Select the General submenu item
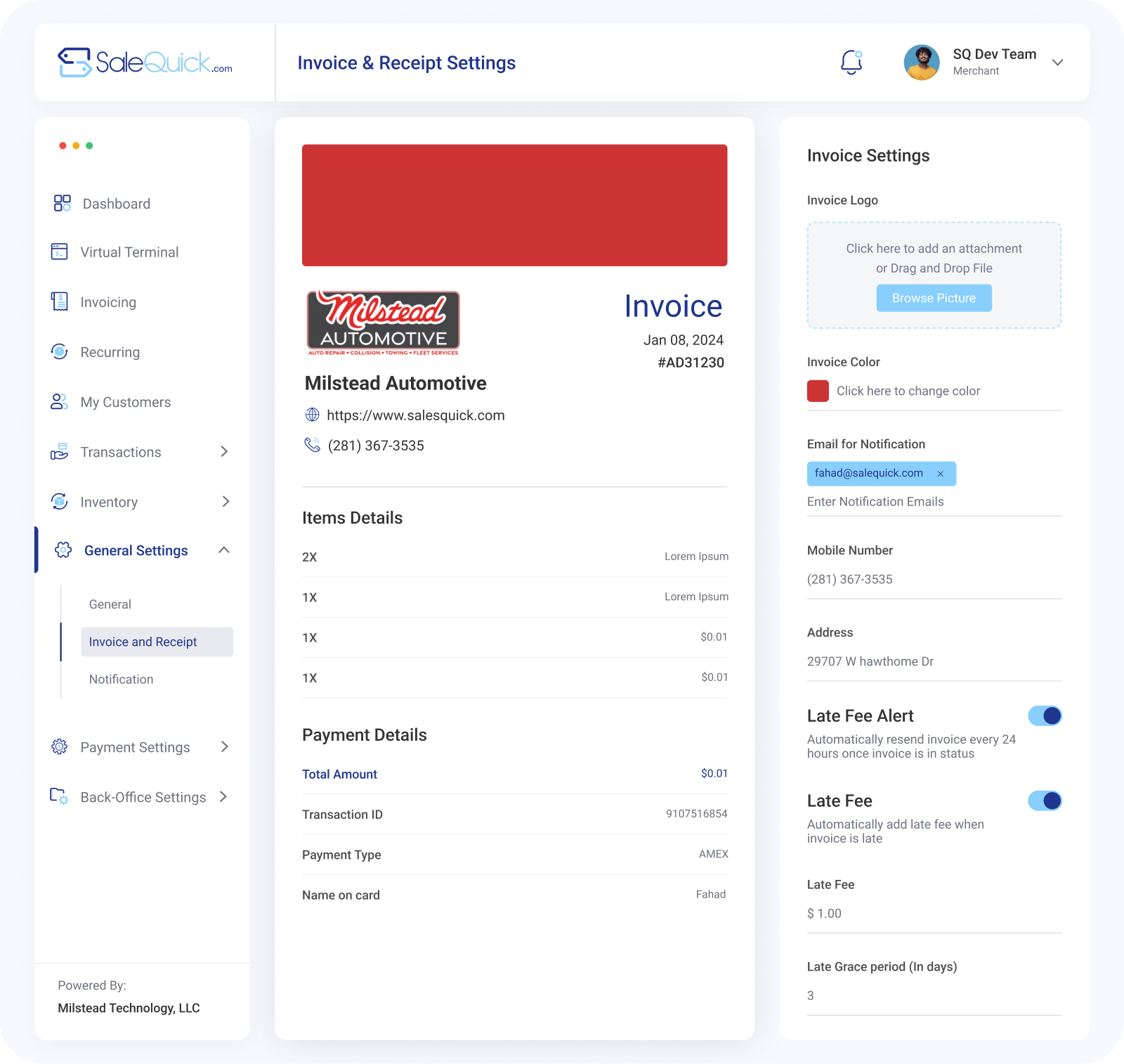1124x1064 pixels. [110, 604]
